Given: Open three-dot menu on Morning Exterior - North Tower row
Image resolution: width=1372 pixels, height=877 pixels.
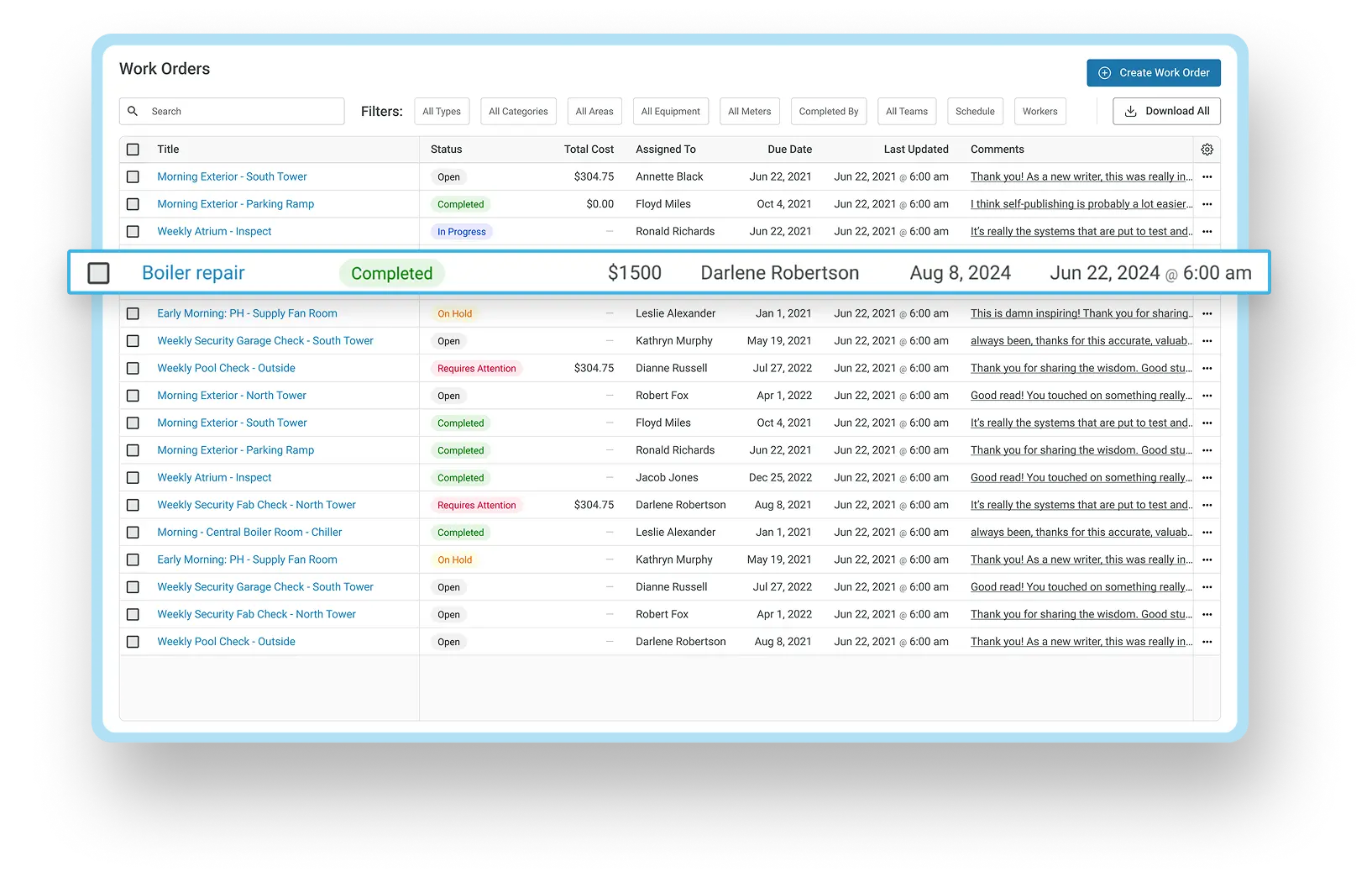Looking at the screenshot, I should (x=1207, y=396).
